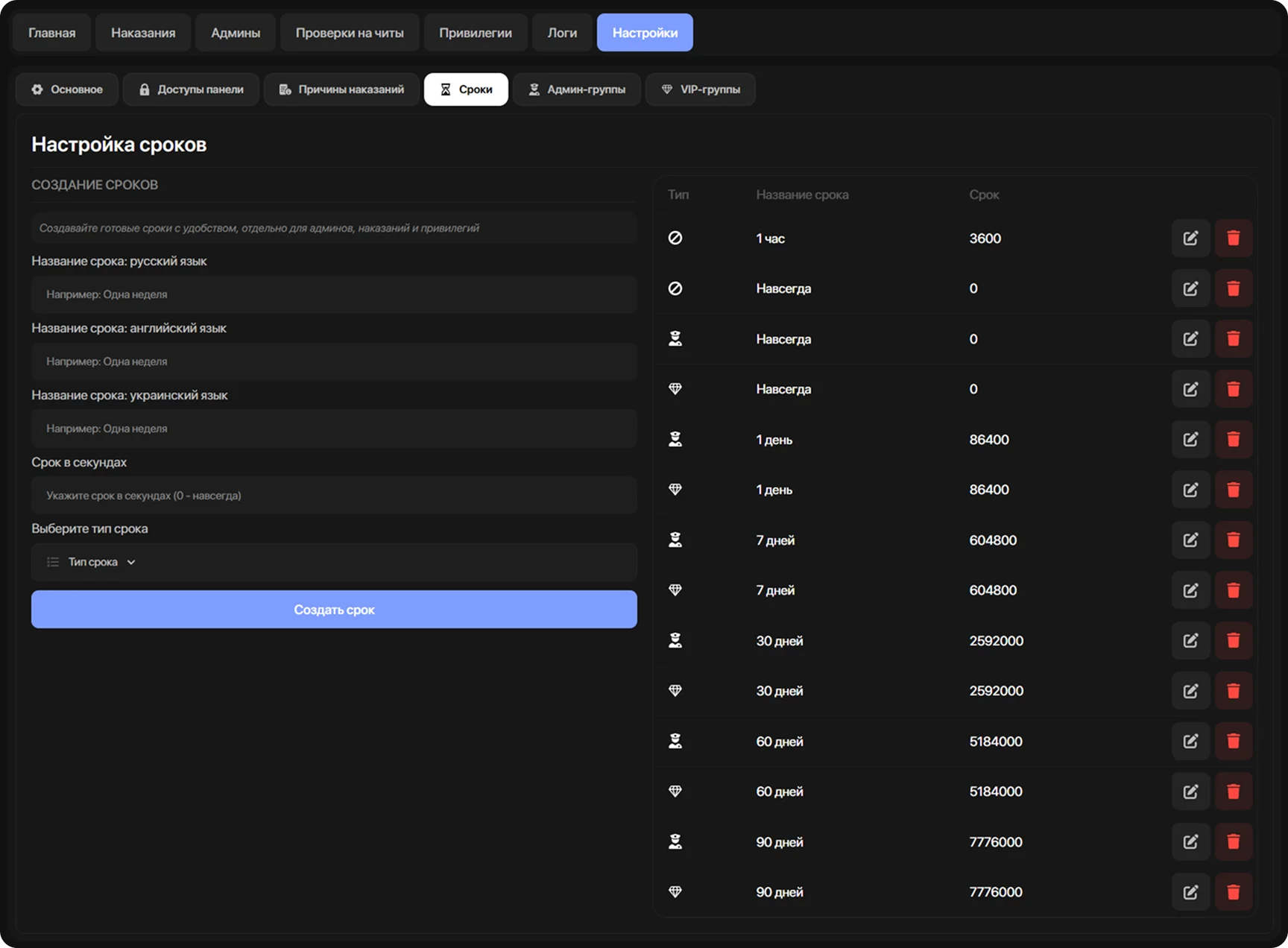Open the Доступы панели sub-tab

[191, 89]
